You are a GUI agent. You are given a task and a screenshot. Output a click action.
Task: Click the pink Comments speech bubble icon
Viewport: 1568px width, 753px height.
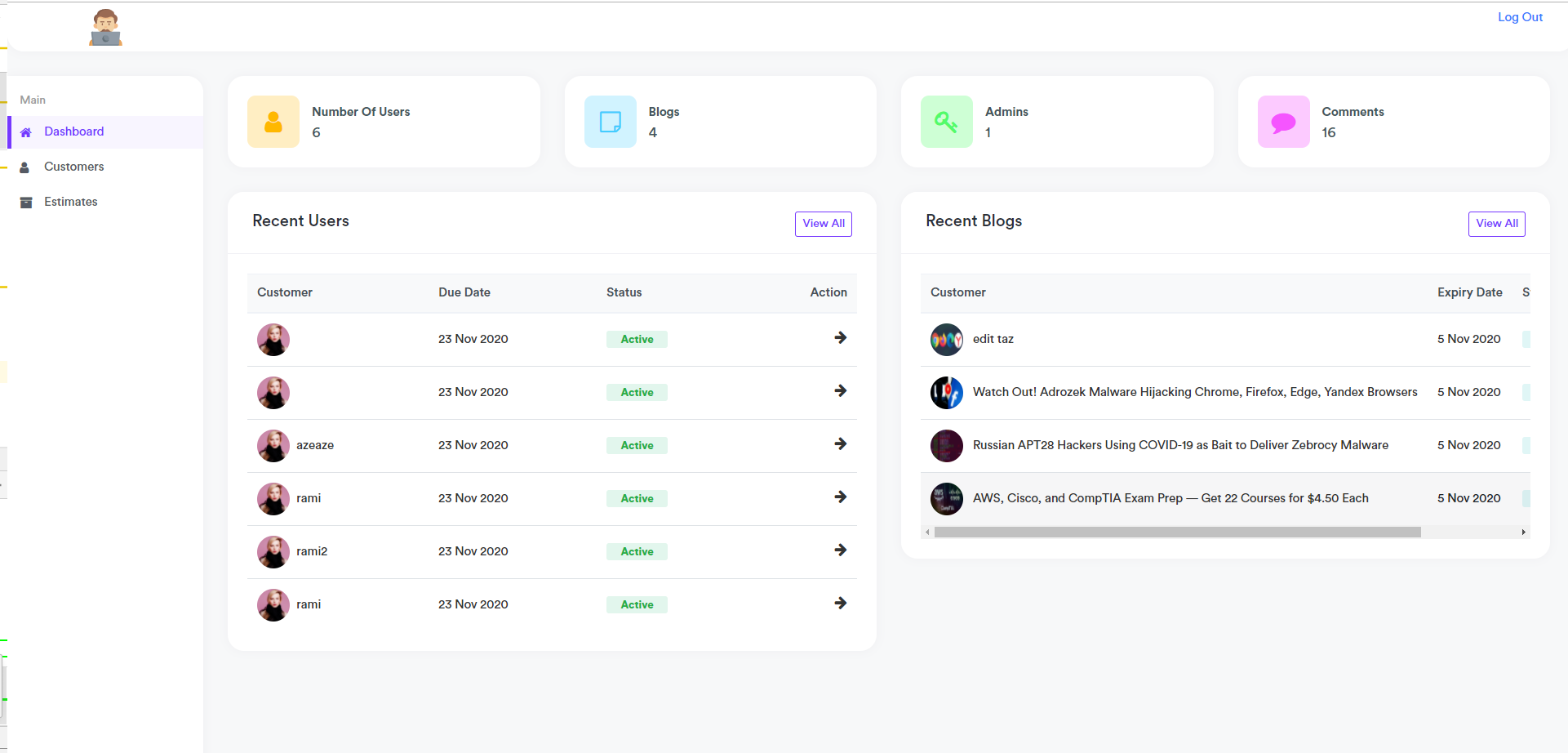click(x=1282, y=121)
